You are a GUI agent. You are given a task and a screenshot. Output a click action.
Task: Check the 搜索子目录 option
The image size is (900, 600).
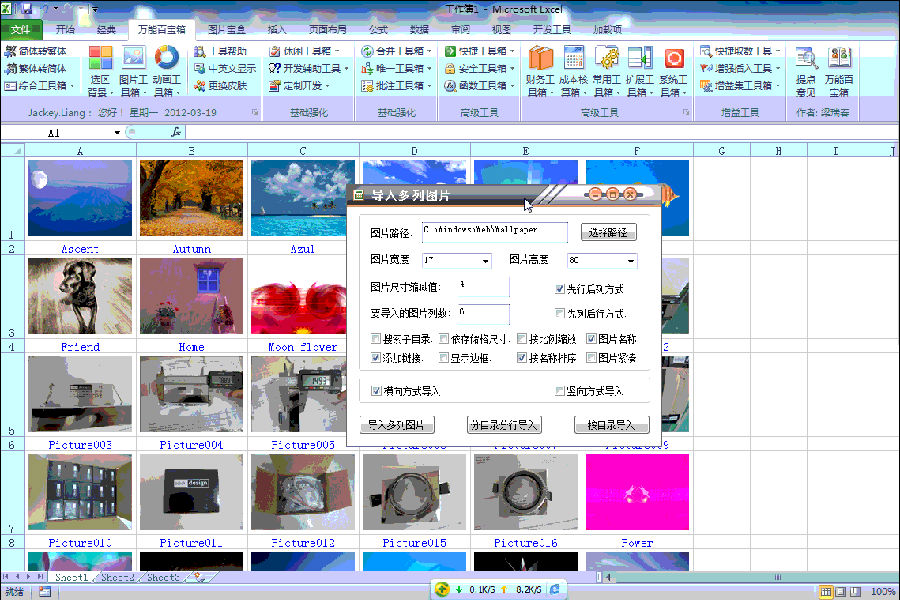point(375,339)
